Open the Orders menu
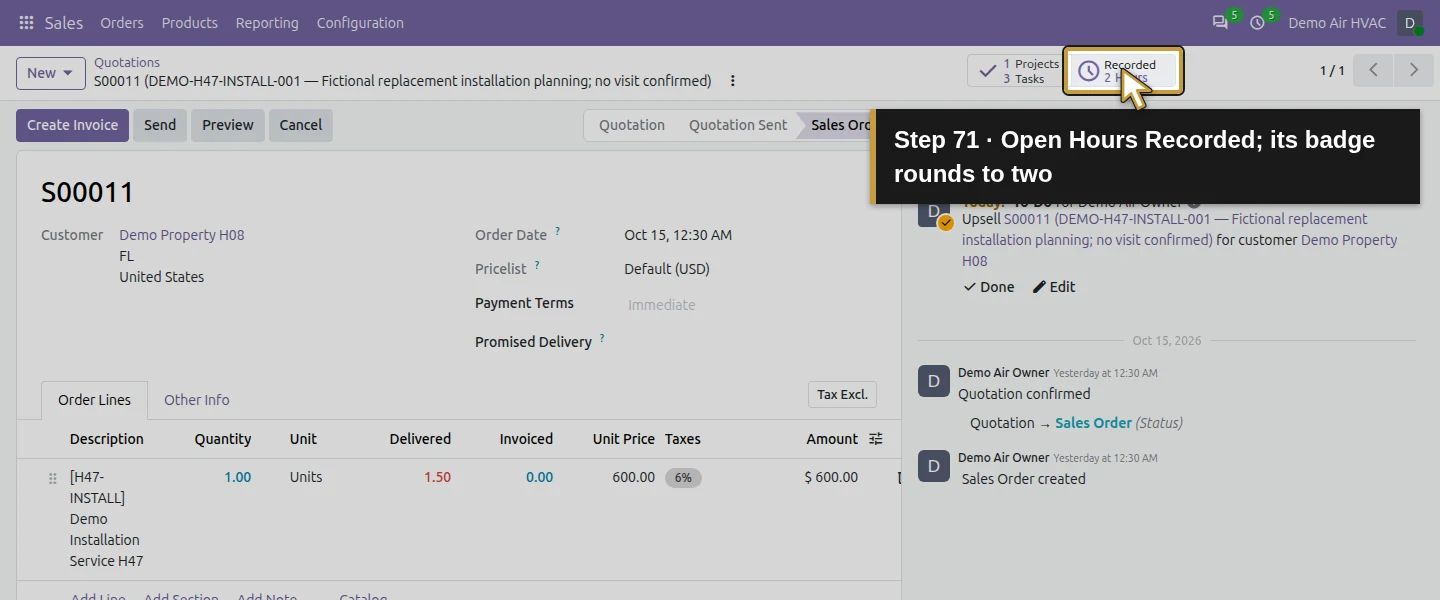 (122, 23)
